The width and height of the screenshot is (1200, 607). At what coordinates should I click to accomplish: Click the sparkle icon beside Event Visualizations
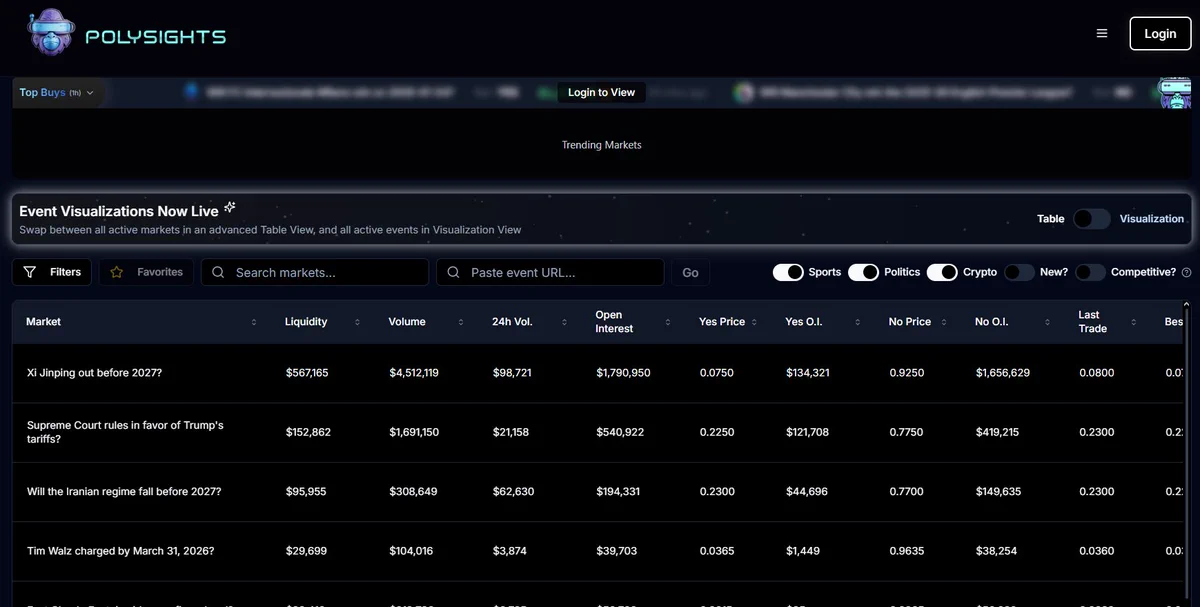[x=230, y=207]
